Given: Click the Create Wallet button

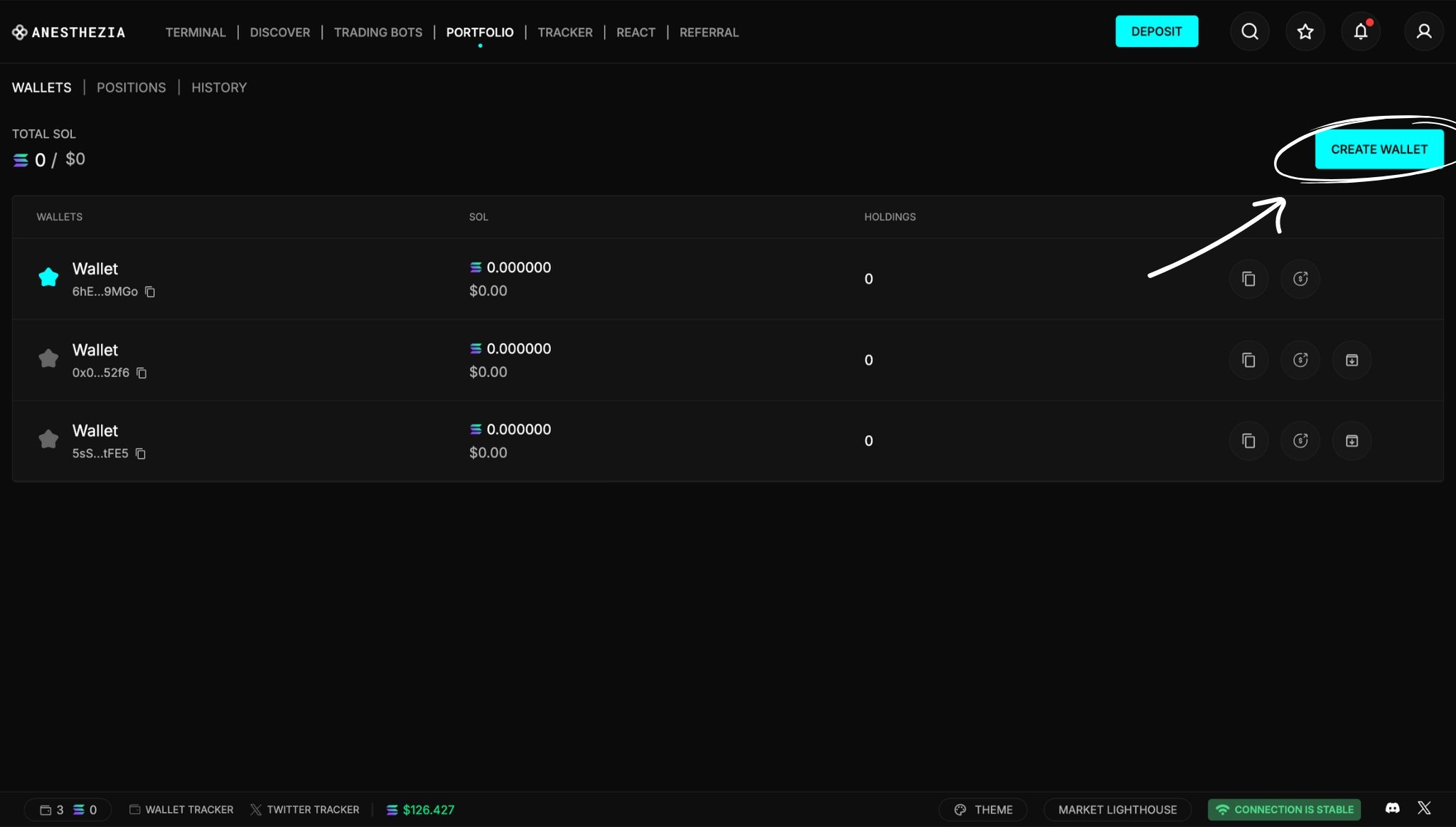Looking at the screenshot, I should coord(1379,149).
